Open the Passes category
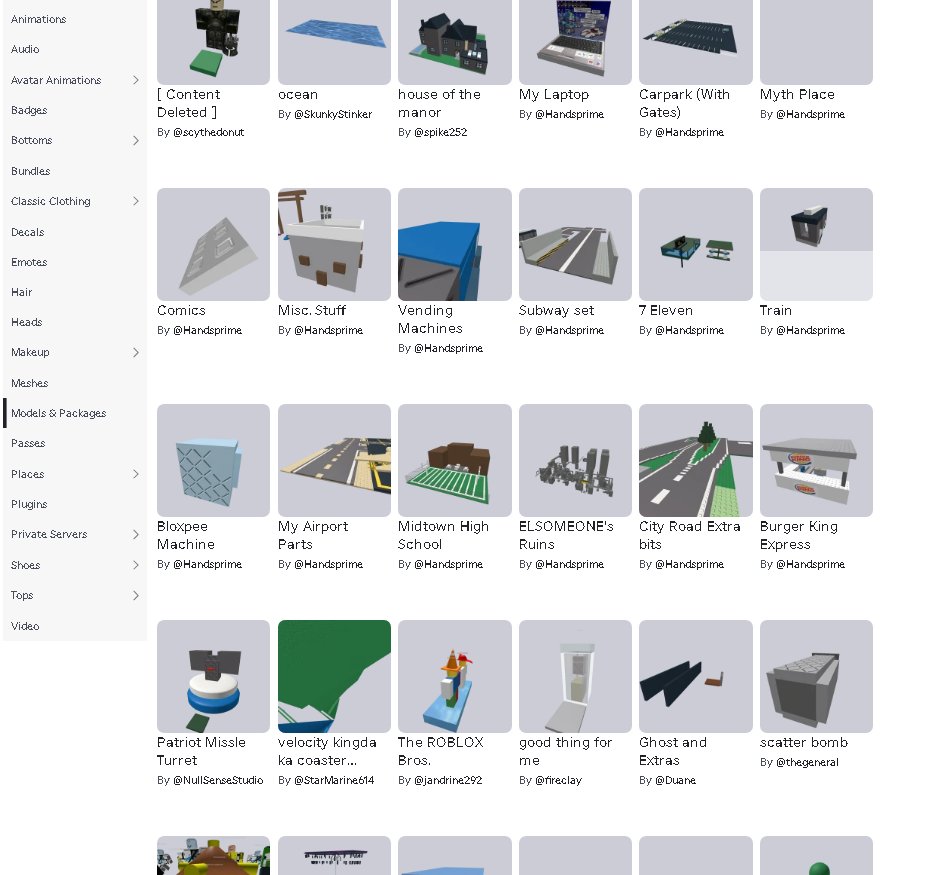Viewport: 926px width, 875px height. tap(28, 443)
